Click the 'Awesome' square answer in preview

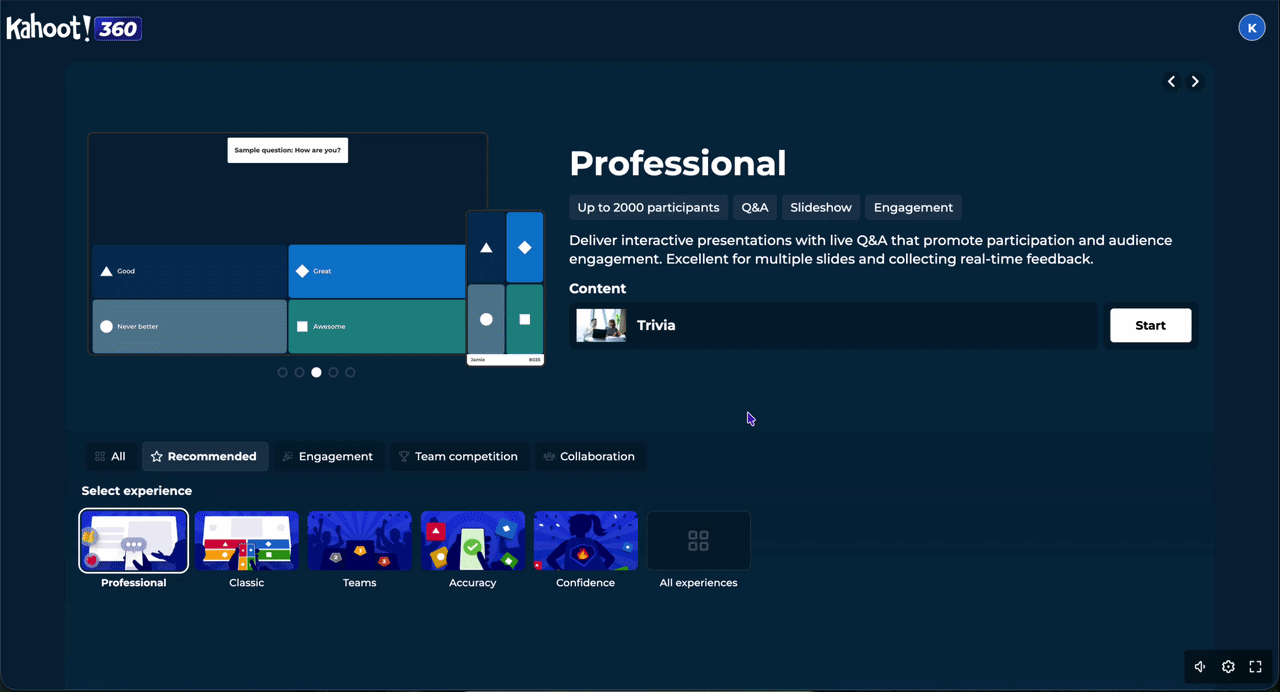(377, 327)
